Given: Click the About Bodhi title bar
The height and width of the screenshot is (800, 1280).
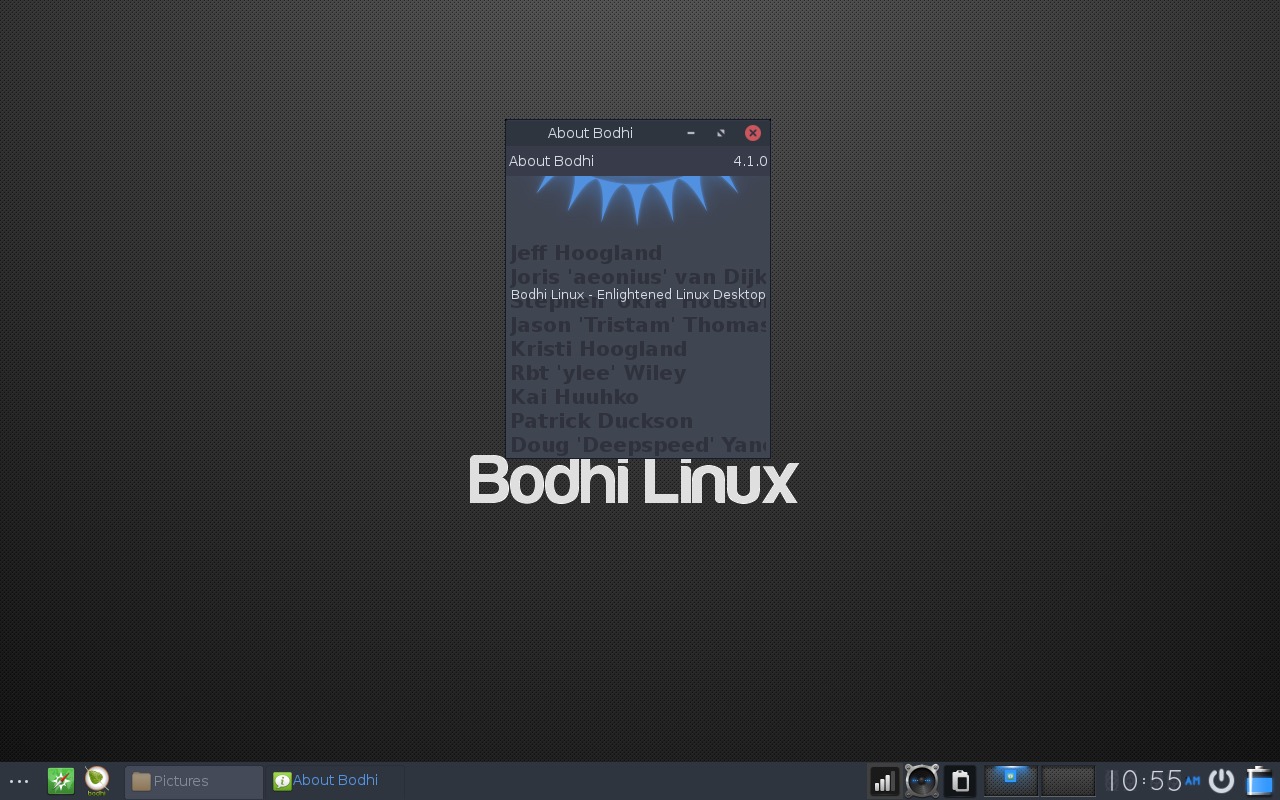Looking at the screenshot, I should [x=590, y=133].
